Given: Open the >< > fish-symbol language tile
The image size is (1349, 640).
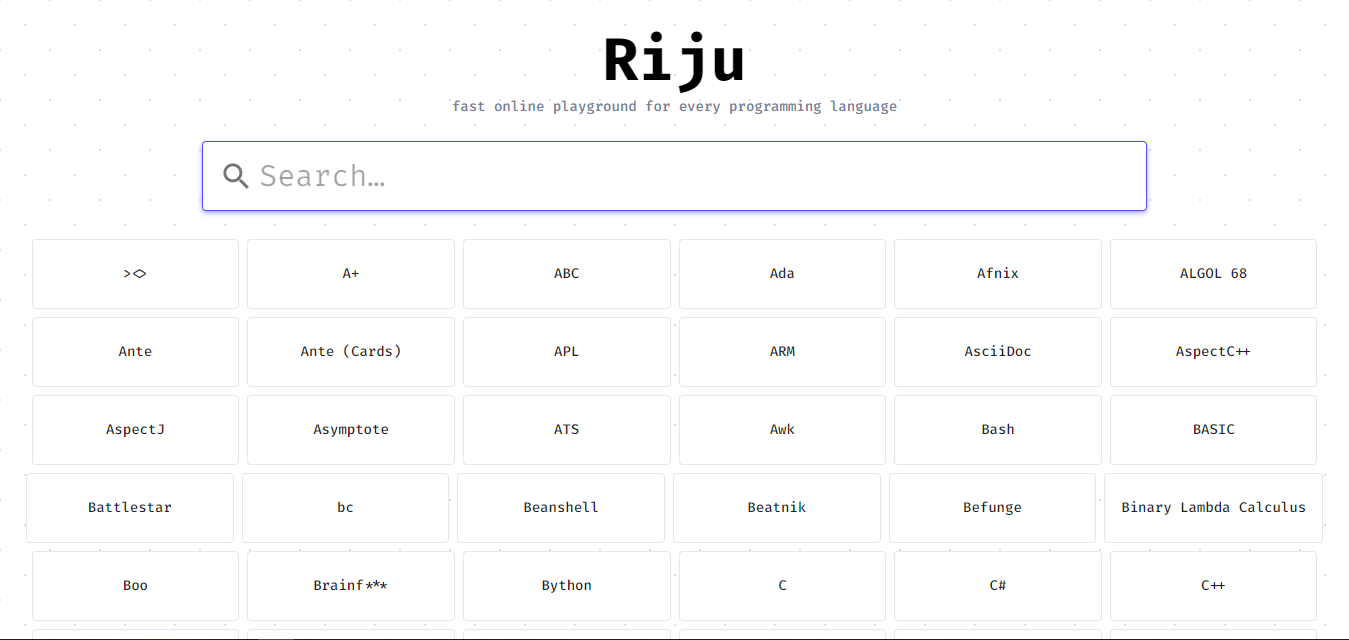Looking at the screenshot, I should [x=135, y=273].
